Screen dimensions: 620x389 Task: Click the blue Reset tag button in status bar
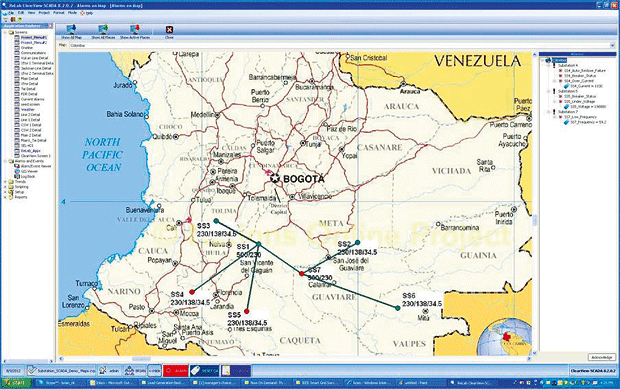tap(204, 371)
